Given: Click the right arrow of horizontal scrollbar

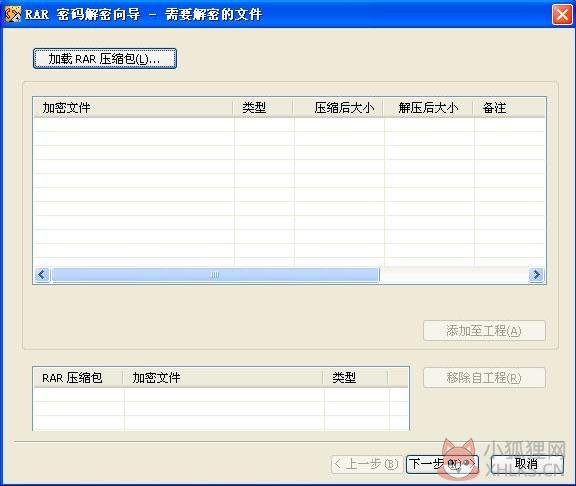Looking at the screenshot, I should [536, 274].
